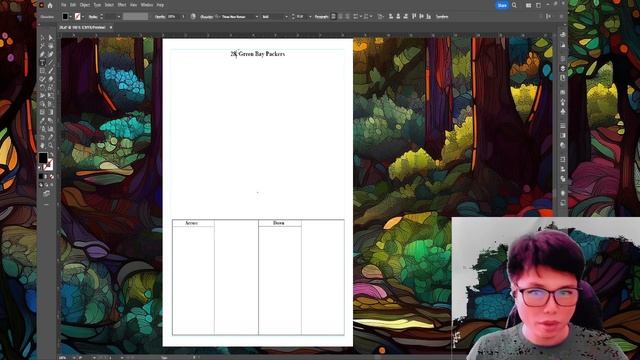Screen dimensions: 640x360
Task: Click stroke swatch in control bar
Action: [x=78, y=17]
